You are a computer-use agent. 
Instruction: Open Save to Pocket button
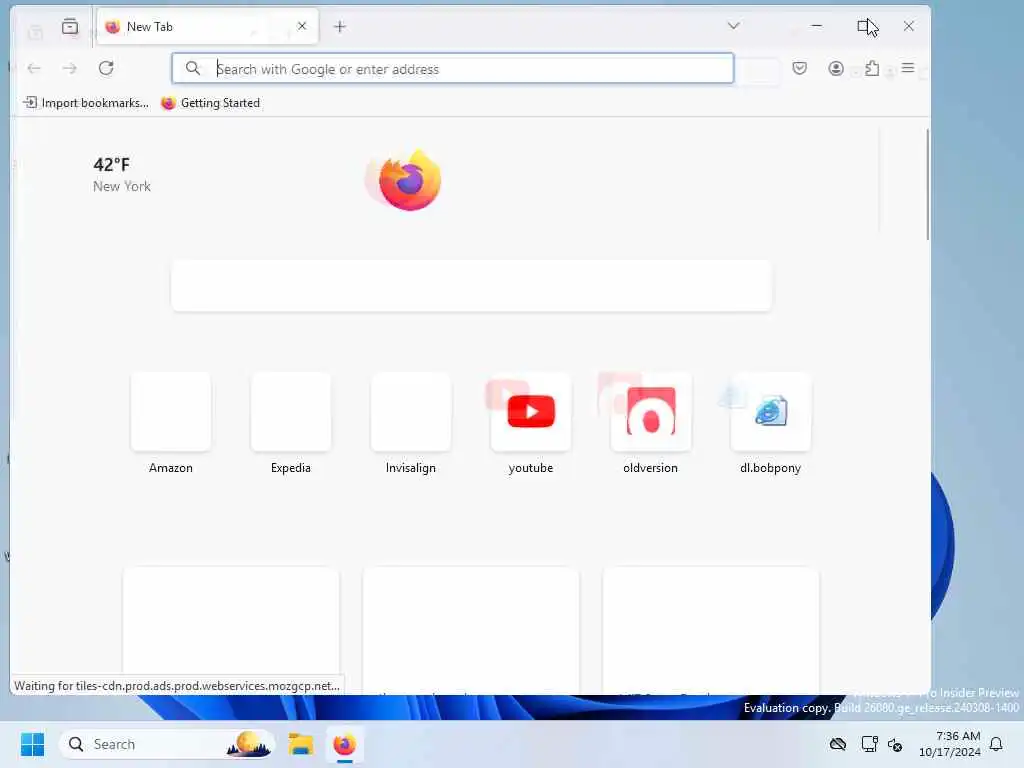click(799, 69)
